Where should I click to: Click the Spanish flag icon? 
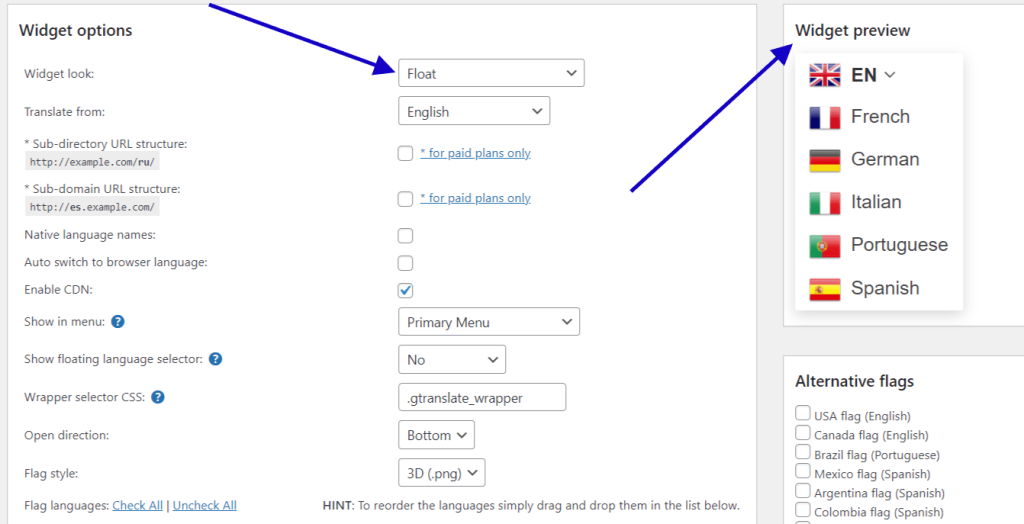coord(825,289)
